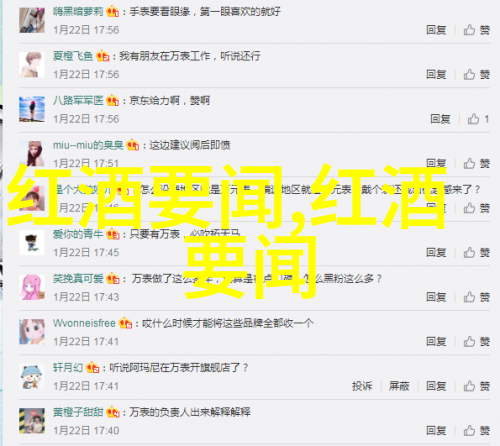500x446 pixels.
Task: Thumbs-up 黄橙子甜甜's comment
Action: (x=476, y=431)
